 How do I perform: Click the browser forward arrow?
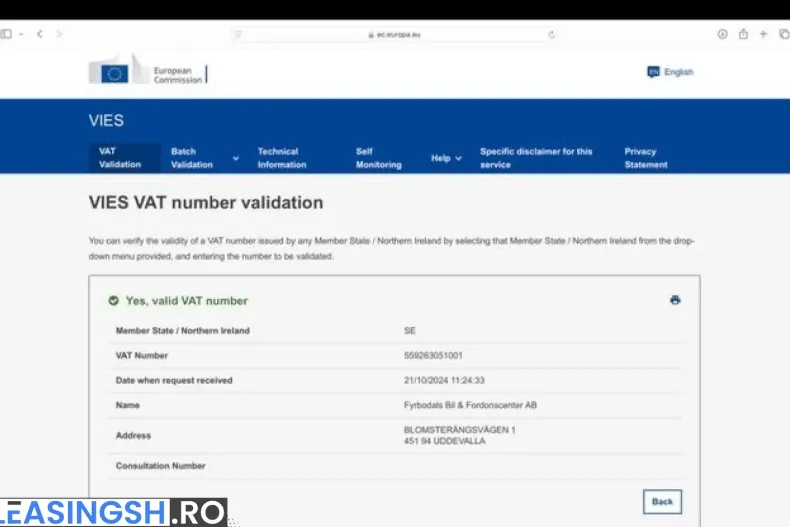point(59,34)
